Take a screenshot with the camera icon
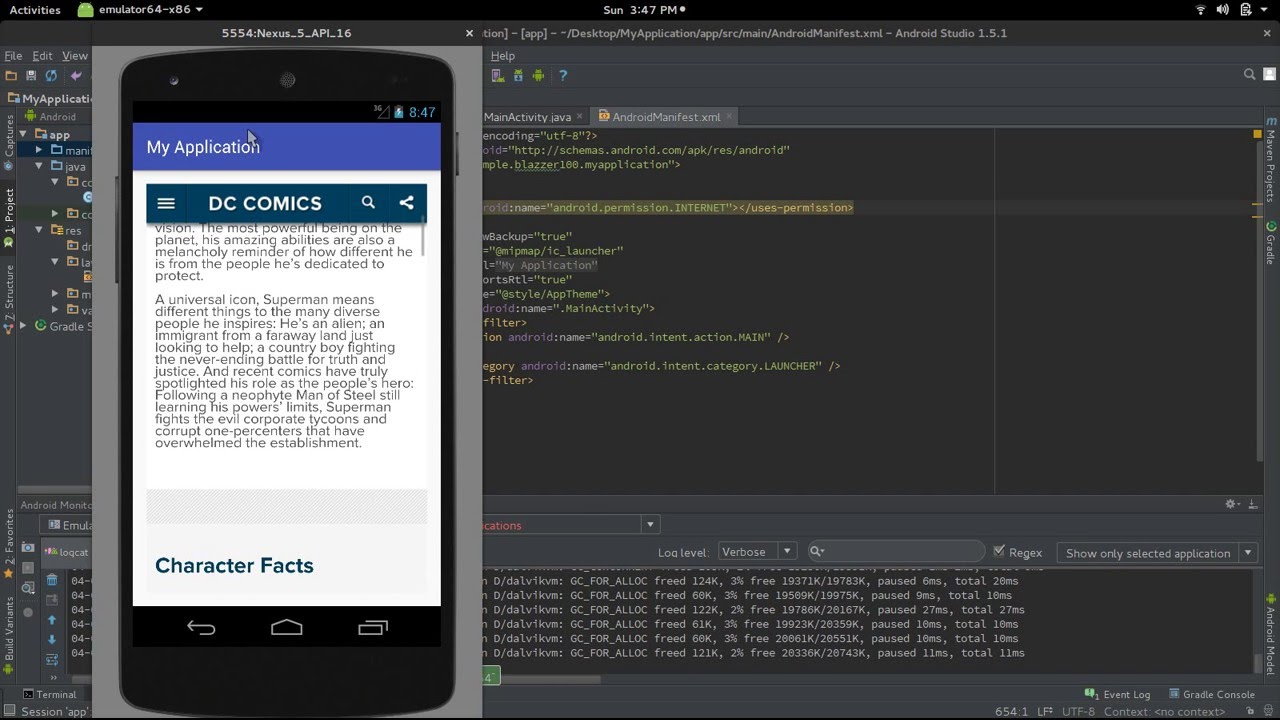The width and height of the screenshot is (1280, 720). tap(28, 549)
